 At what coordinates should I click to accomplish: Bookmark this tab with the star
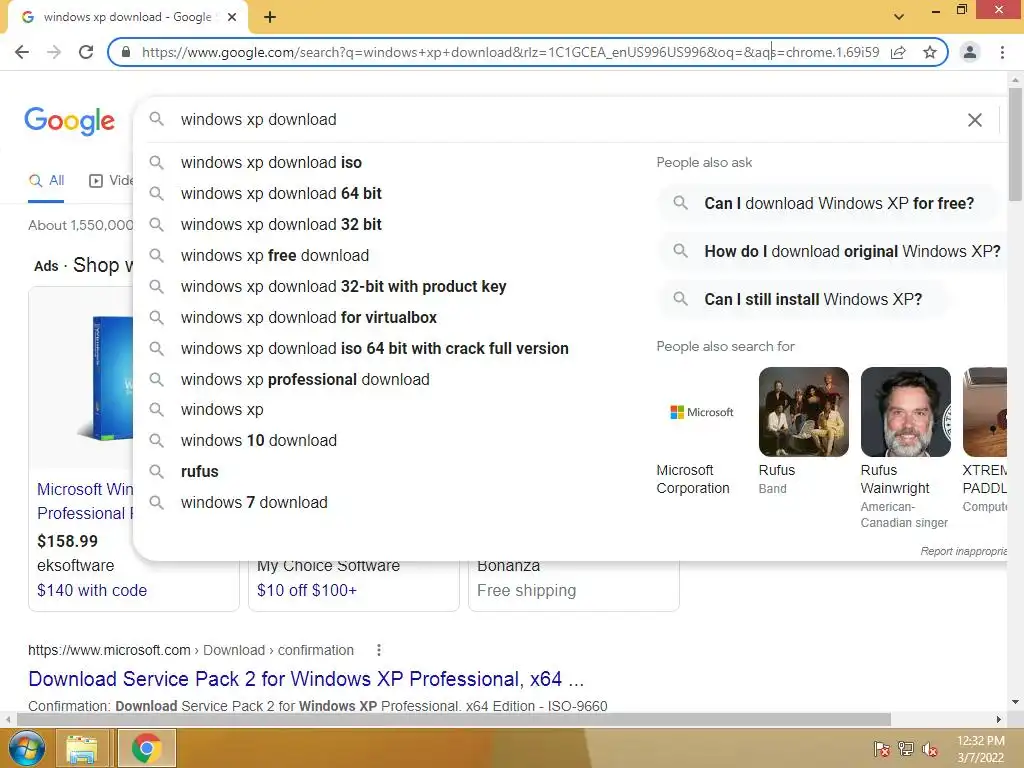pyautogui.click(x=930, y=52)
